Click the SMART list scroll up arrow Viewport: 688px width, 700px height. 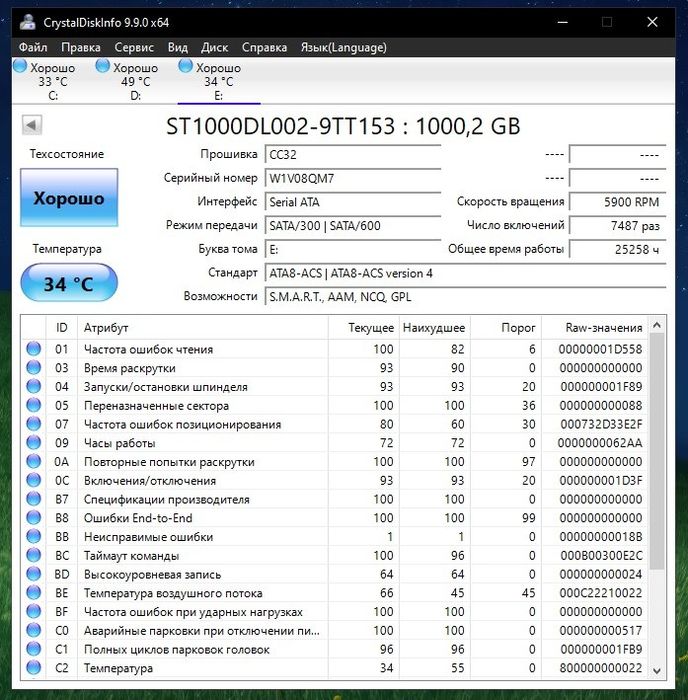(657, 325)
